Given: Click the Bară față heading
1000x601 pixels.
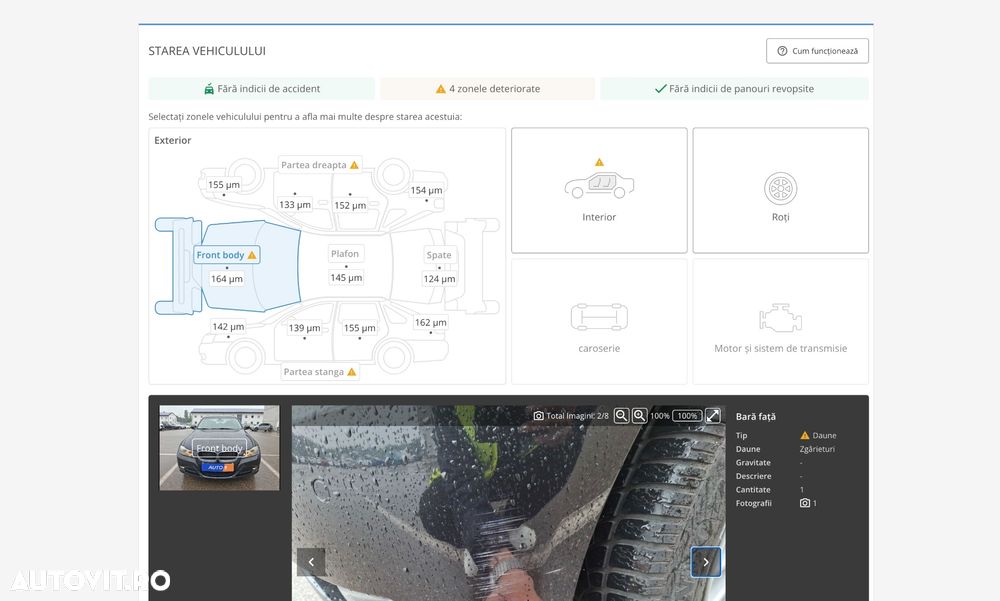Looking at the screenshot, I should (756, 417).
